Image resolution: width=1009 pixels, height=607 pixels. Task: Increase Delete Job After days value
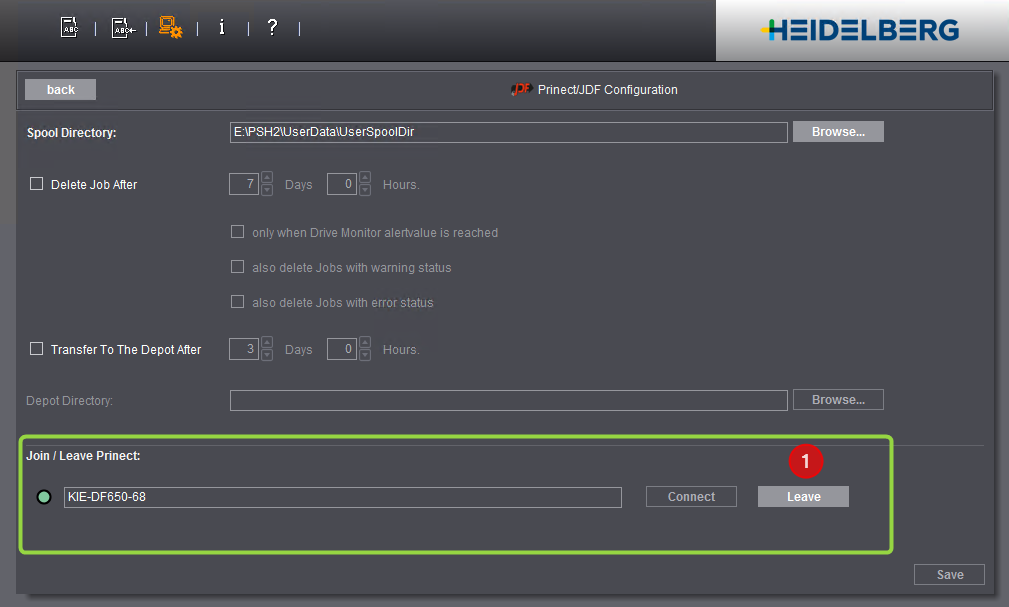coord(267,179)
